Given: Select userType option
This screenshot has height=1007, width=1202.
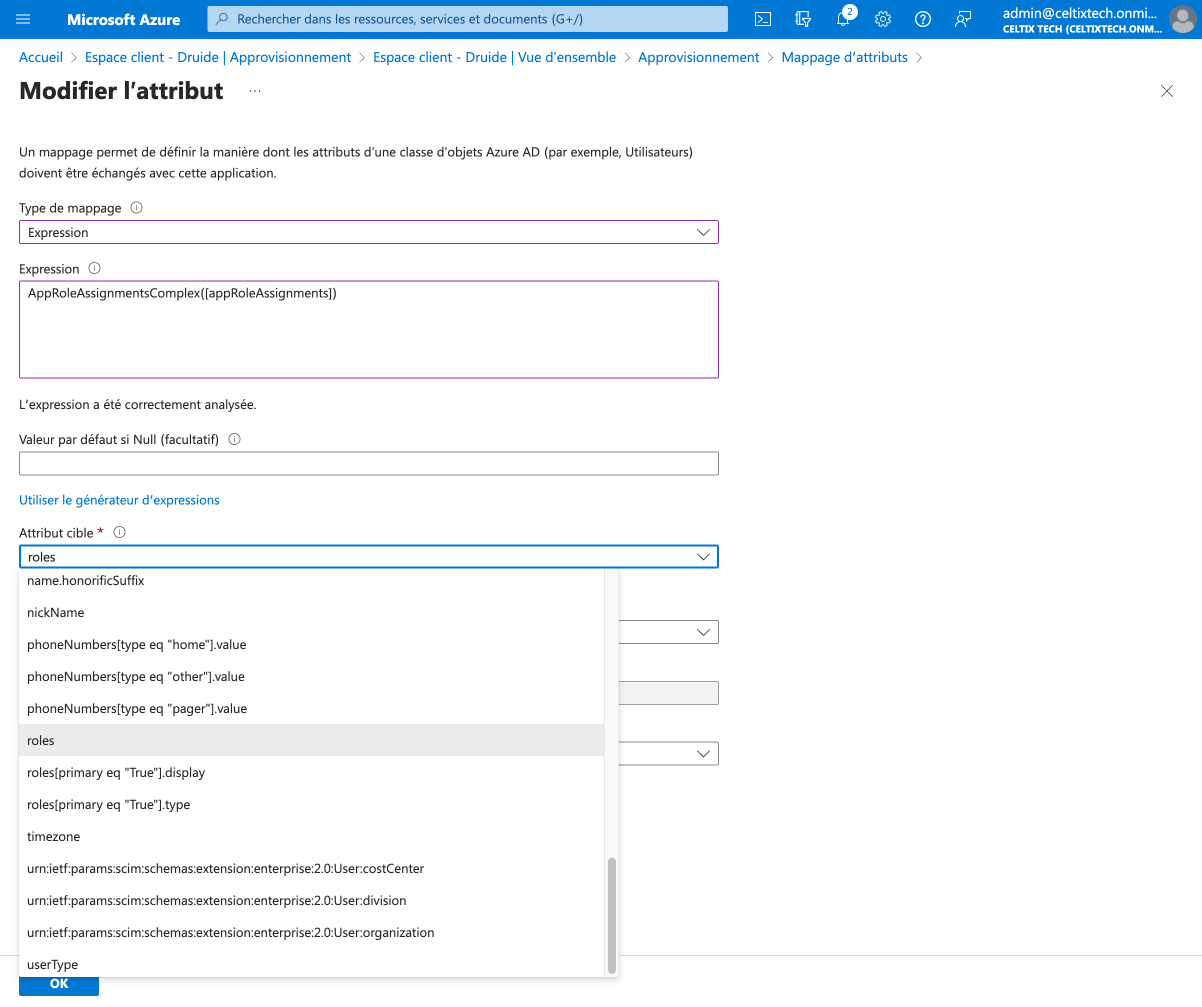Looking at the screenshot, I should [312, 964].
